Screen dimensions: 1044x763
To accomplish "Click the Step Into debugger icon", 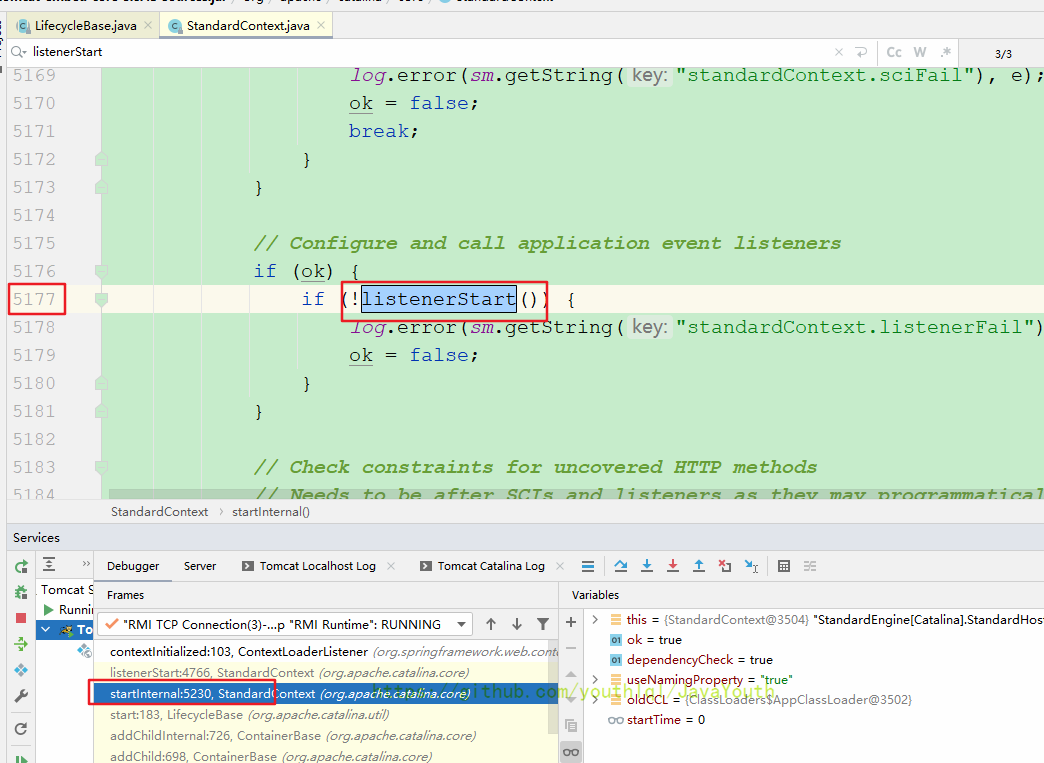I will (647, 566).
